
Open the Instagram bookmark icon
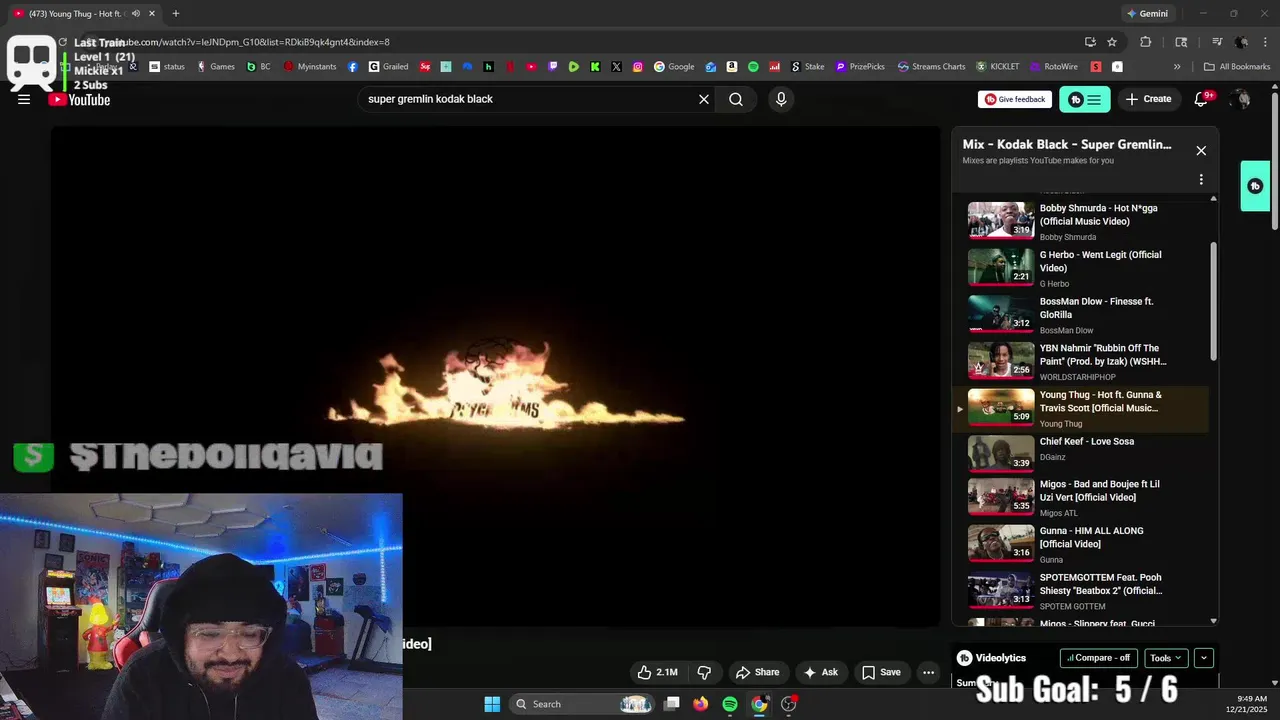[638, 67]
